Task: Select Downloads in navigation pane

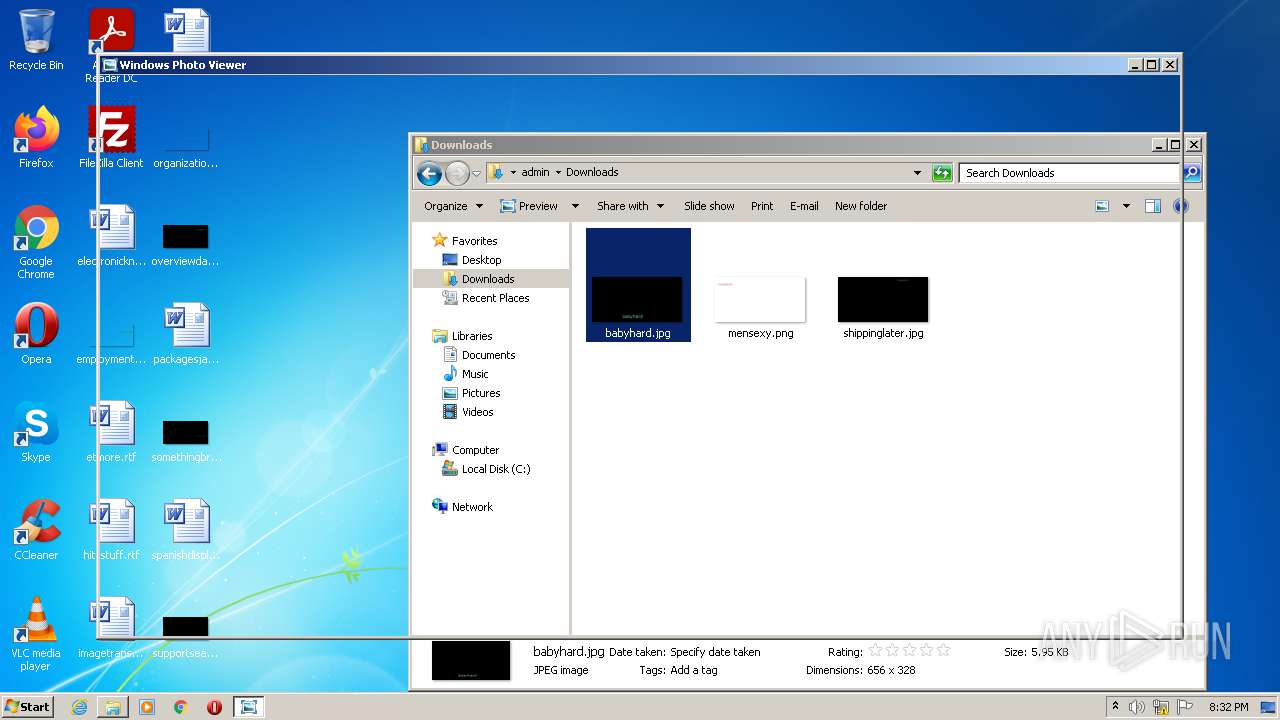Action: pos(488,279)
